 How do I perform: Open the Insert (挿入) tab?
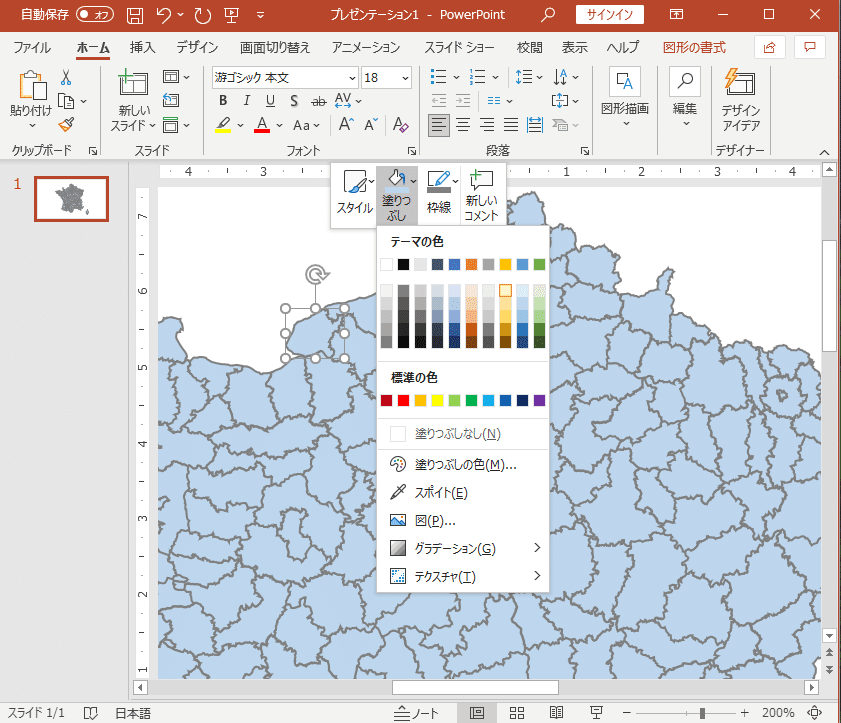[x=142, y=48]
